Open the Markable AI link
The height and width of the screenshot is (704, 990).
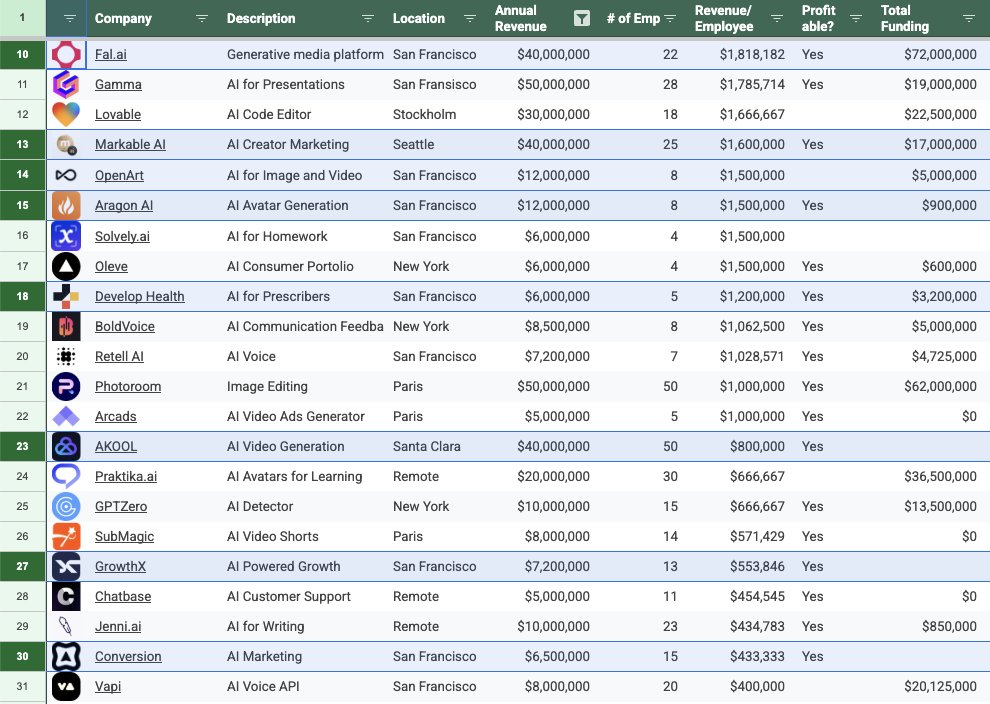130,145
